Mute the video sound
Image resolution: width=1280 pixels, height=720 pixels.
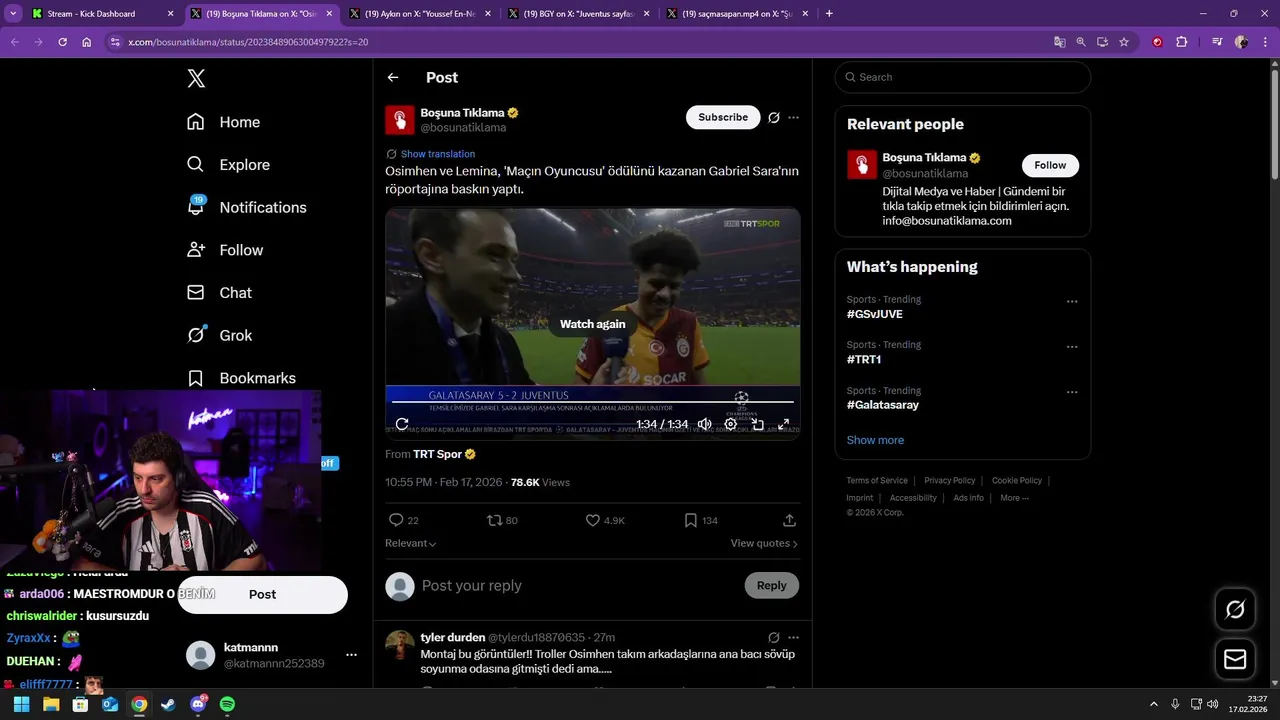tap(704, 424)
